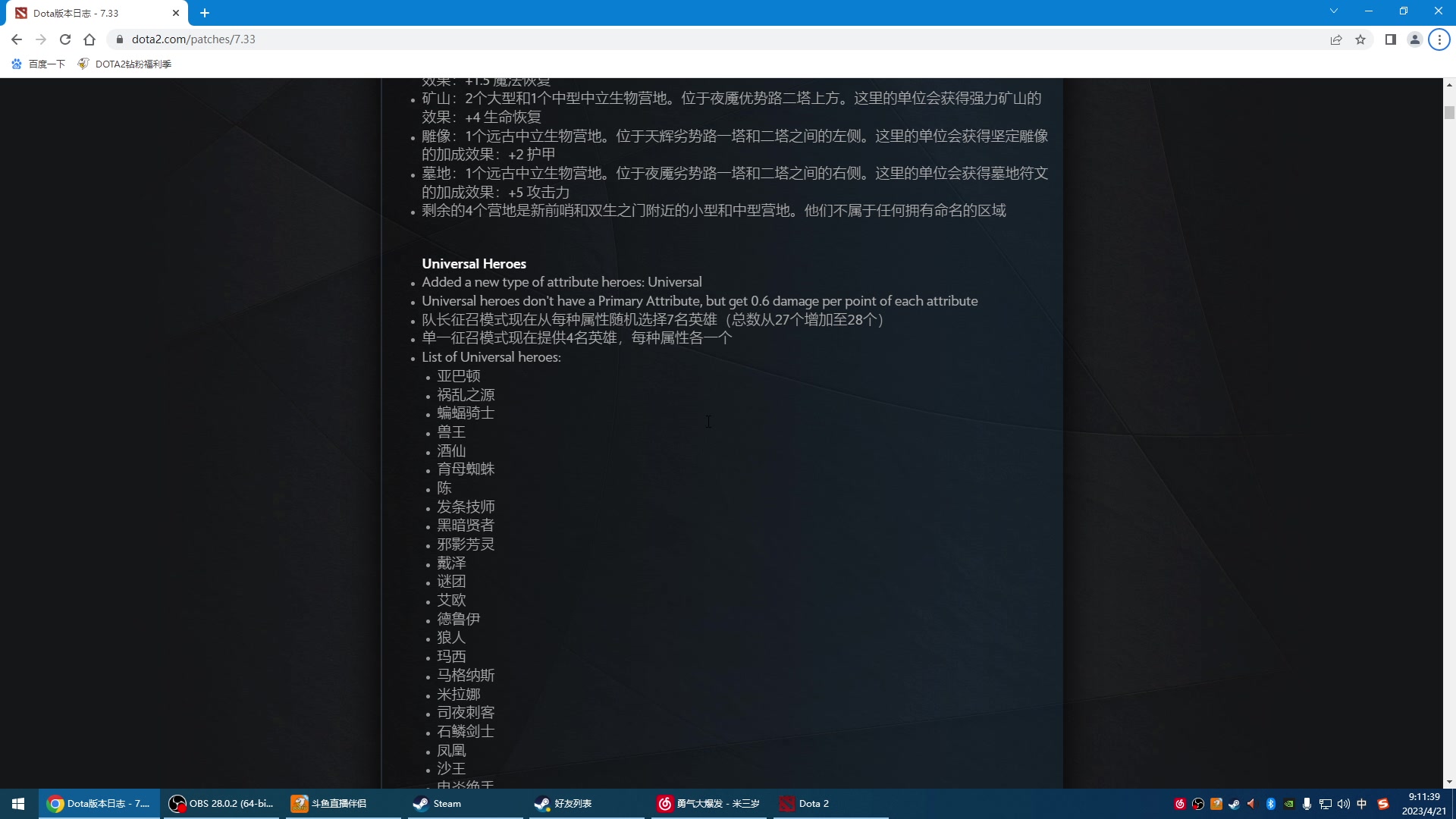1456x819 pixels.
Task: Open the browser side panel
Action: click(1391, 39)
